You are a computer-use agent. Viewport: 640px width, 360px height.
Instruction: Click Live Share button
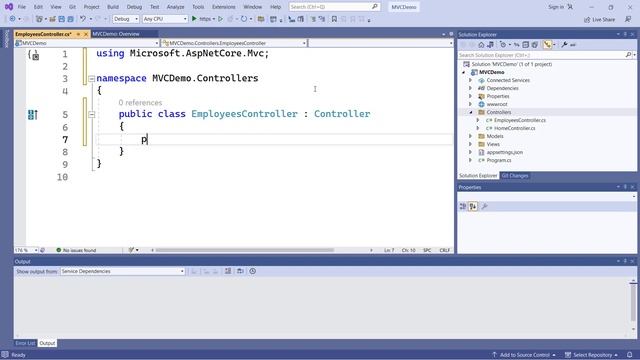point(600,19)
